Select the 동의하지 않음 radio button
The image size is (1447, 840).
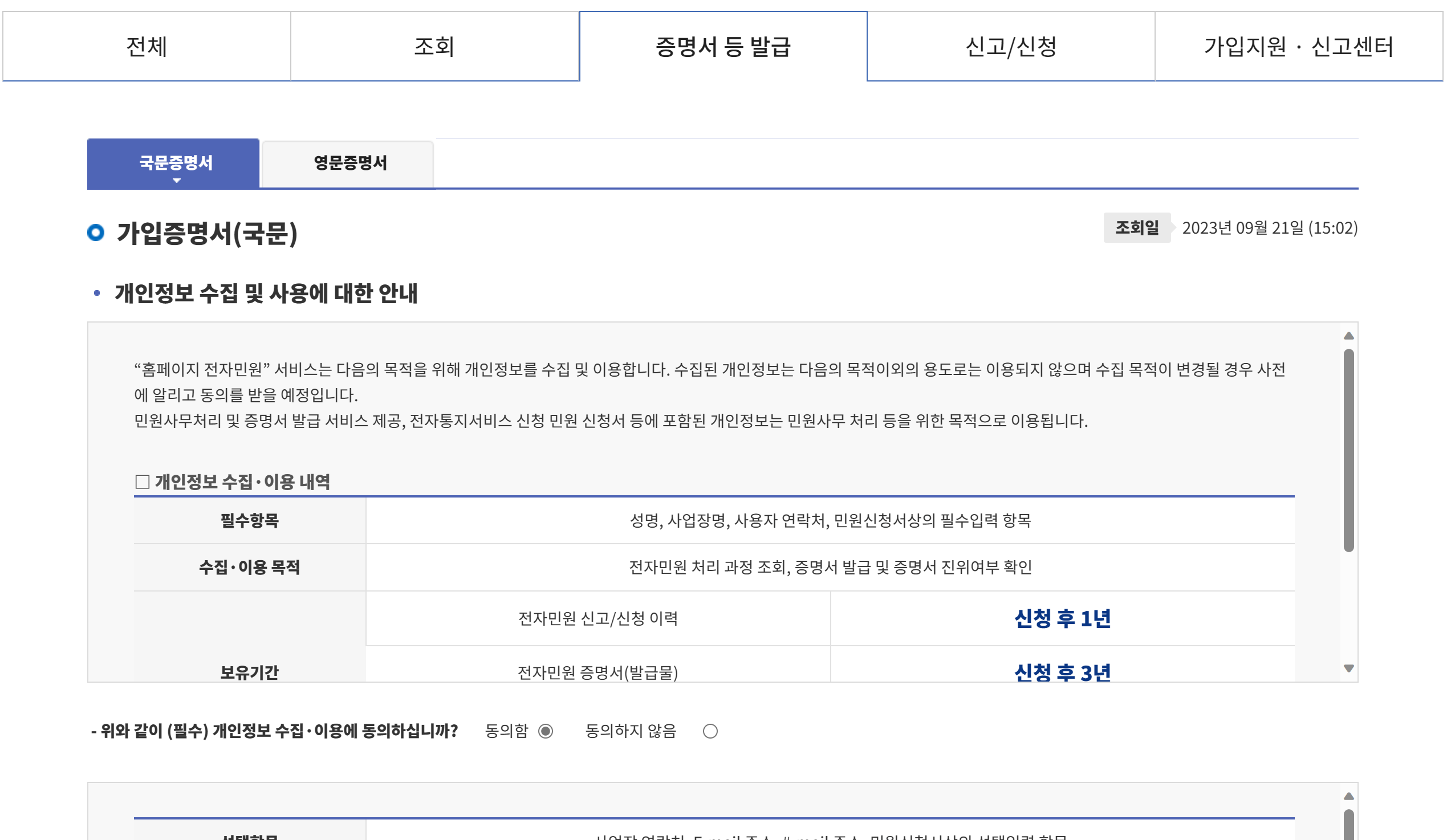pyautogui.click(x=710, y=731)
